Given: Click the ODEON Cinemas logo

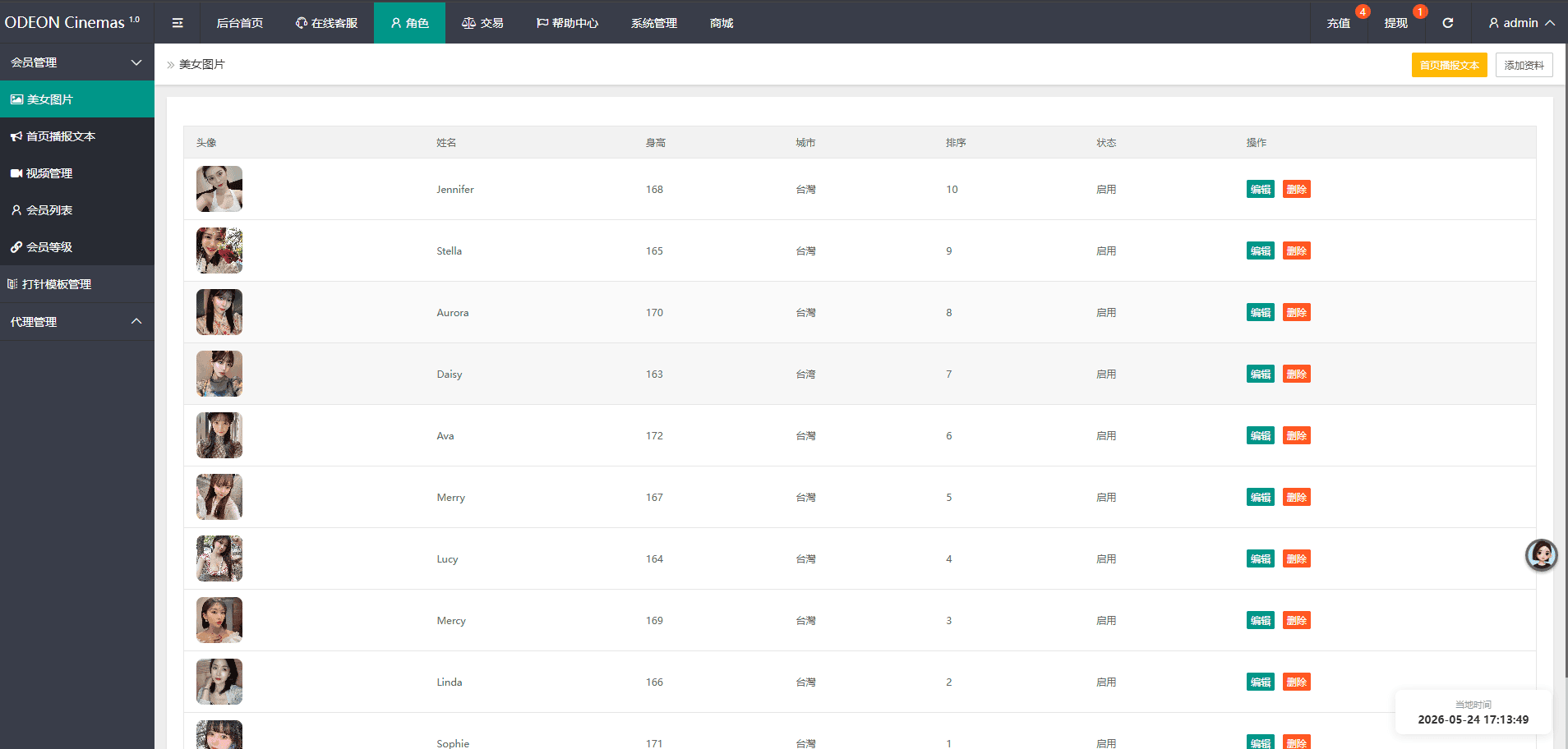Looking at the screenshot, I should (72, 22).
